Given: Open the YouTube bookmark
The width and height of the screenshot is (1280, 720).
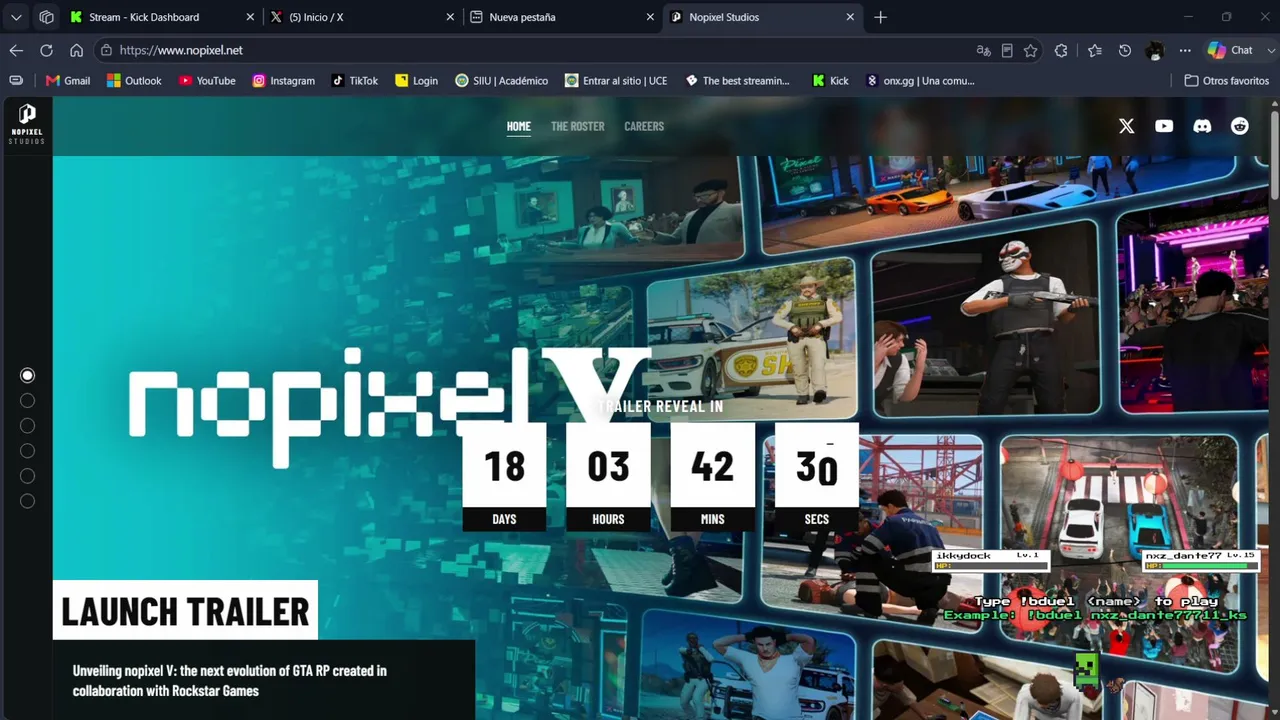Looking at the screenshot, I should [x=207, y=81].
